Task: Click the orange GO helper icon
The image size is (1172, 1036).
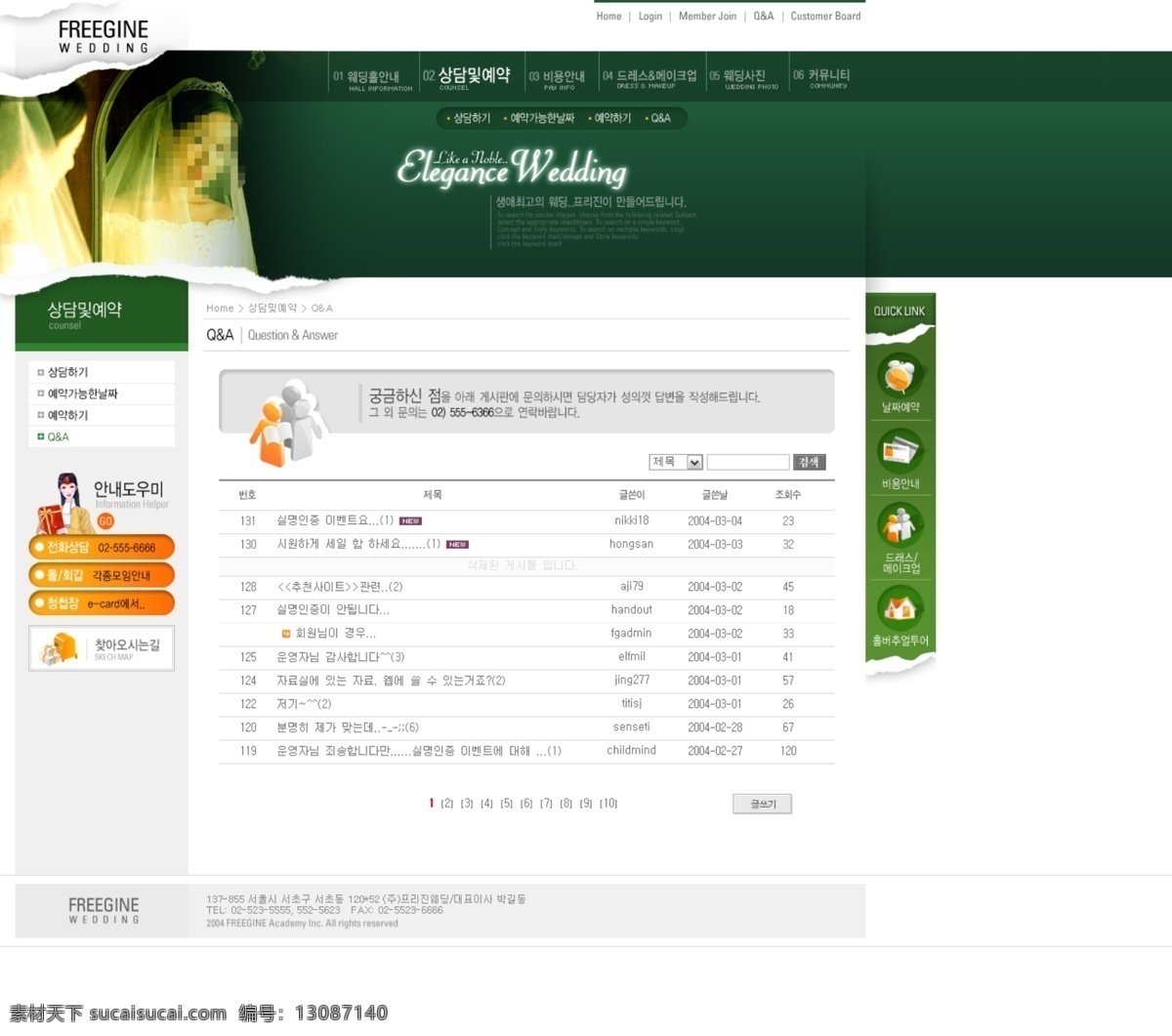Action: pos(105,521)
